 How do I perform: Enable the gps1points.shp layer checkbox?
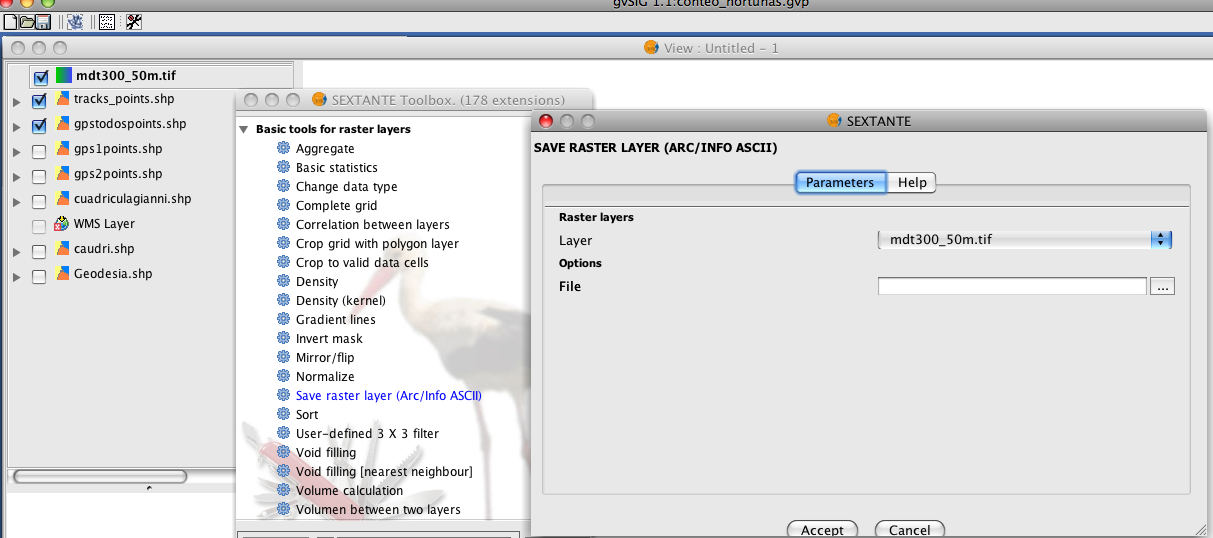(39, 151)
